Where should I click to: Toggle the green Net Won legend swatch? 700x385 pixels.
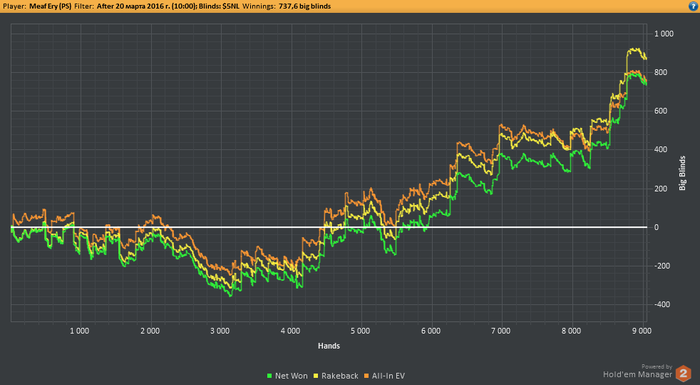coord(269,376)
